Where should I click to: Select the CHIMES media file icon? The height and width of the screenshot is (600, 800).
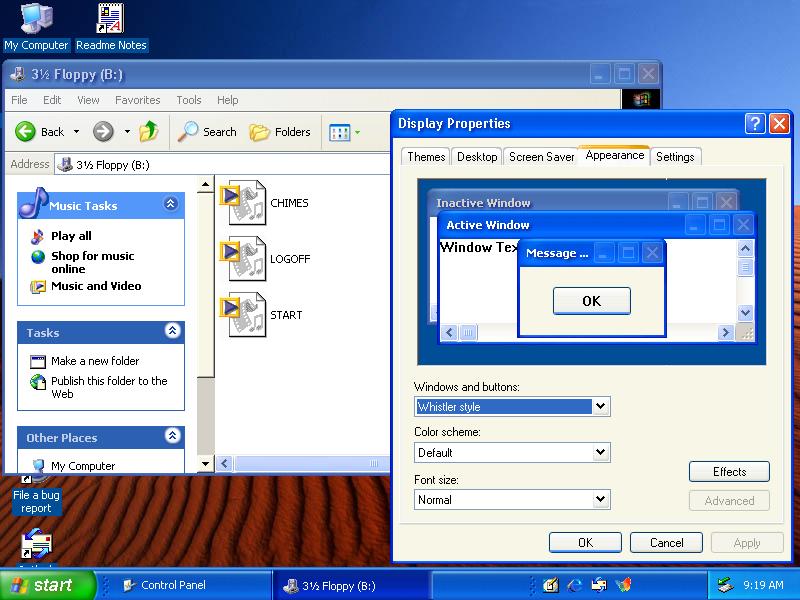tap(243, 203)
